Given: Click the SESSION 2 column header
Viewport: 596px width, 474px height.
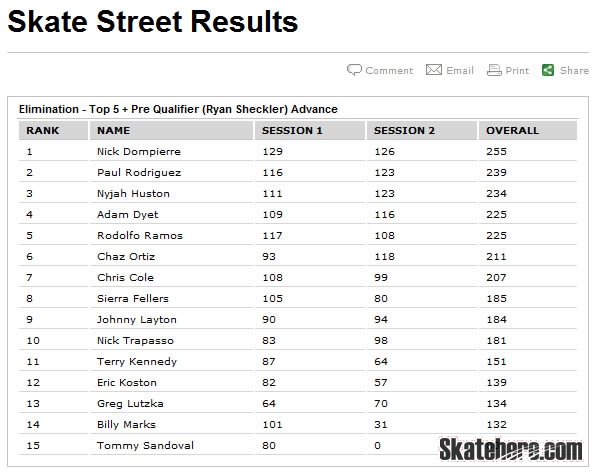Looking at the screenshot, I should (422, 130).
